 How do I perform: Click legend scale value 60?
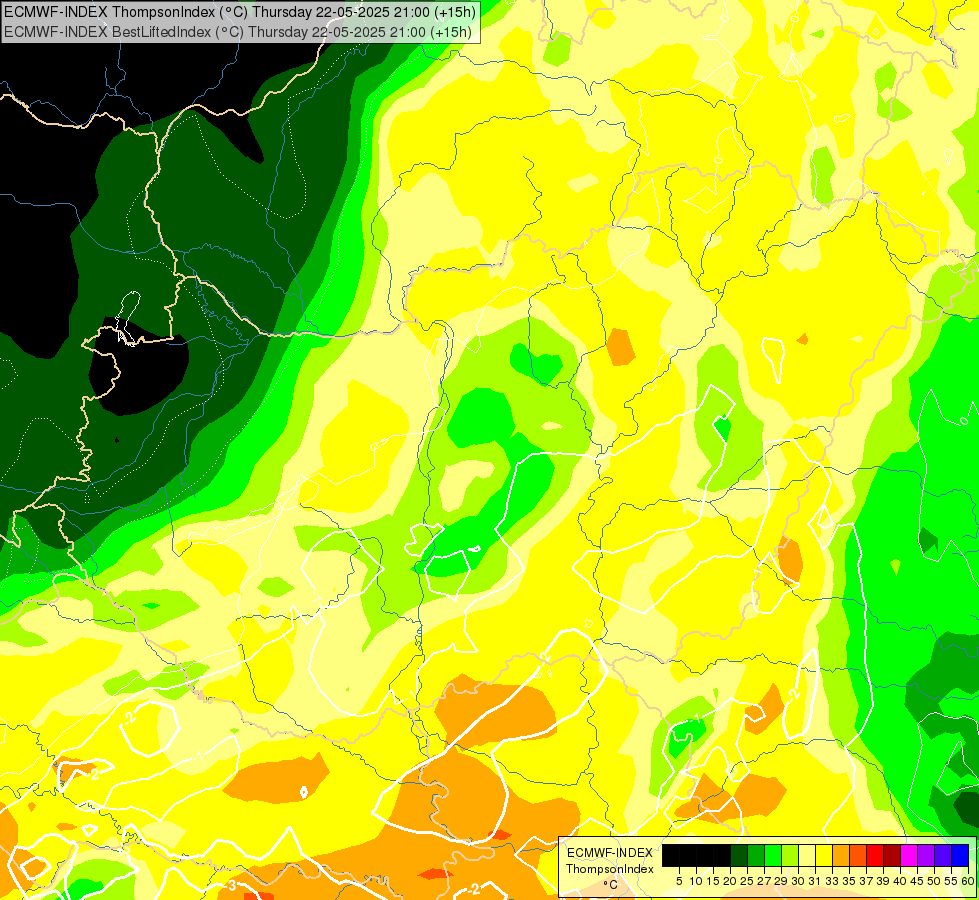coord(968,881)
